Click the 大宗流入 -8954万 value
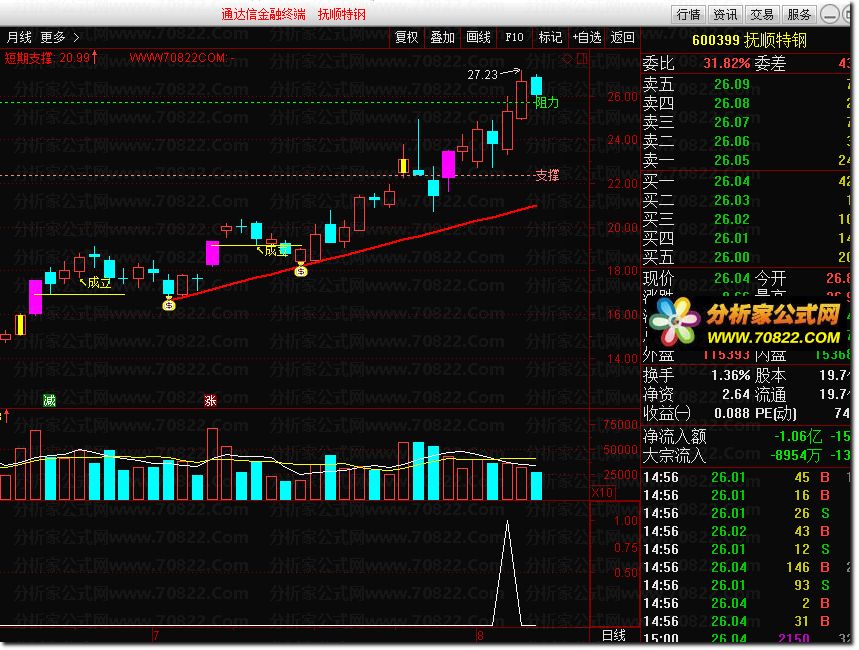This screenshot has width=859, height=650. [795, 455]
